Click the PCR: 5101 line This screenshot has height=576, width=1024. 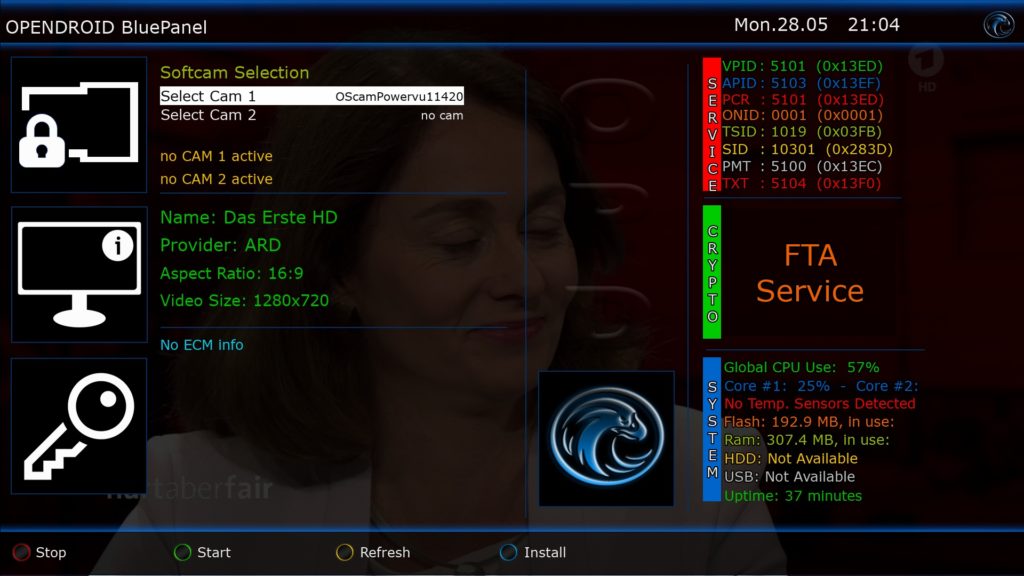pyautogui.click(x=803, y=99)
